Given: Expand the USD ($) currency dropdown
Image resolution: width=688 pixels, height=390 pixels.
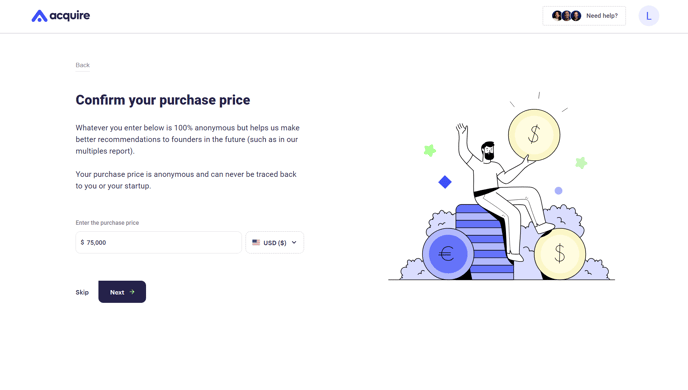Looking at the screenshot, I should tap(275, 243).
